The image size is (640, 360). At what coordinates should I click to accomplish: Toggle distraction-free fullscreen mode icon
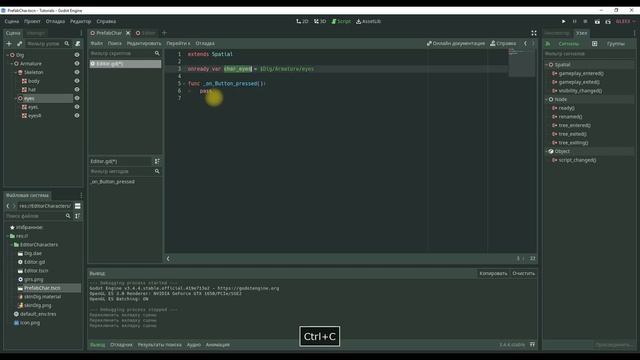tap(534, 33)
